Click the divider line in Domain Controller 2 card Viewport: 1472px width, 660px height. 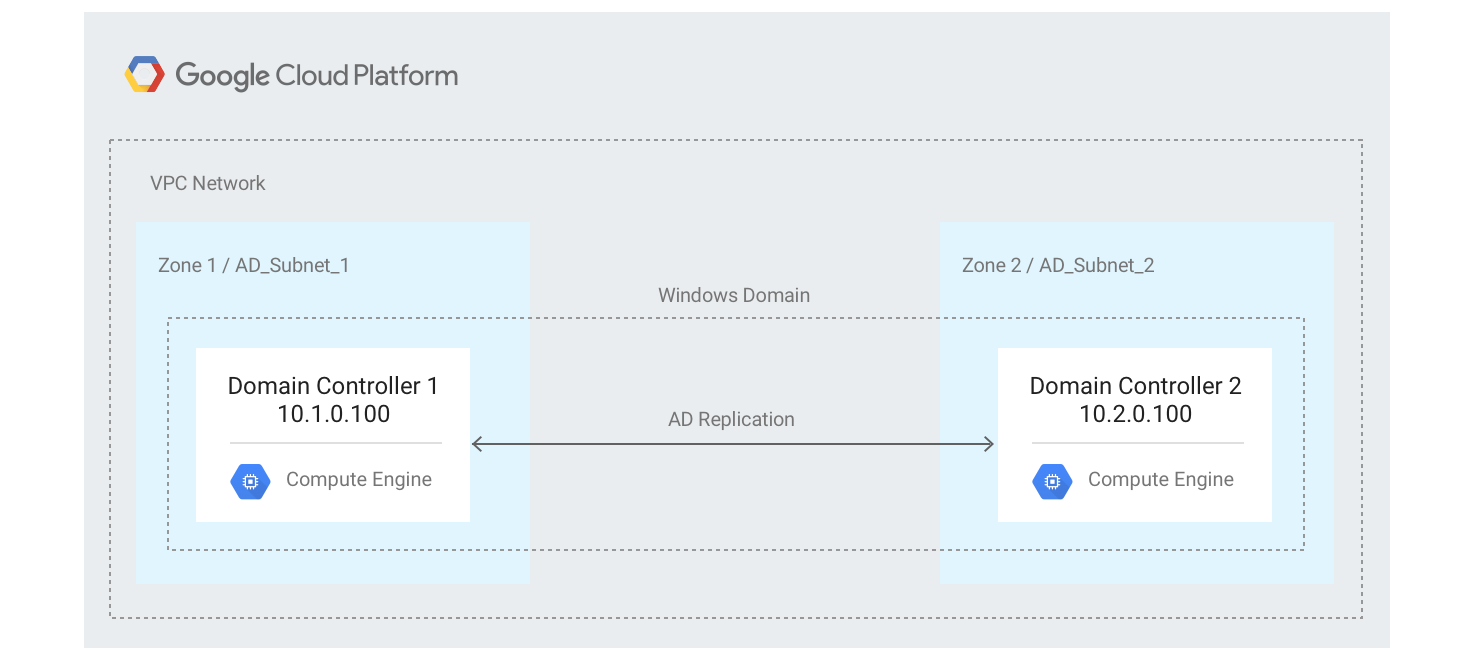click(x=1137, y=443)
